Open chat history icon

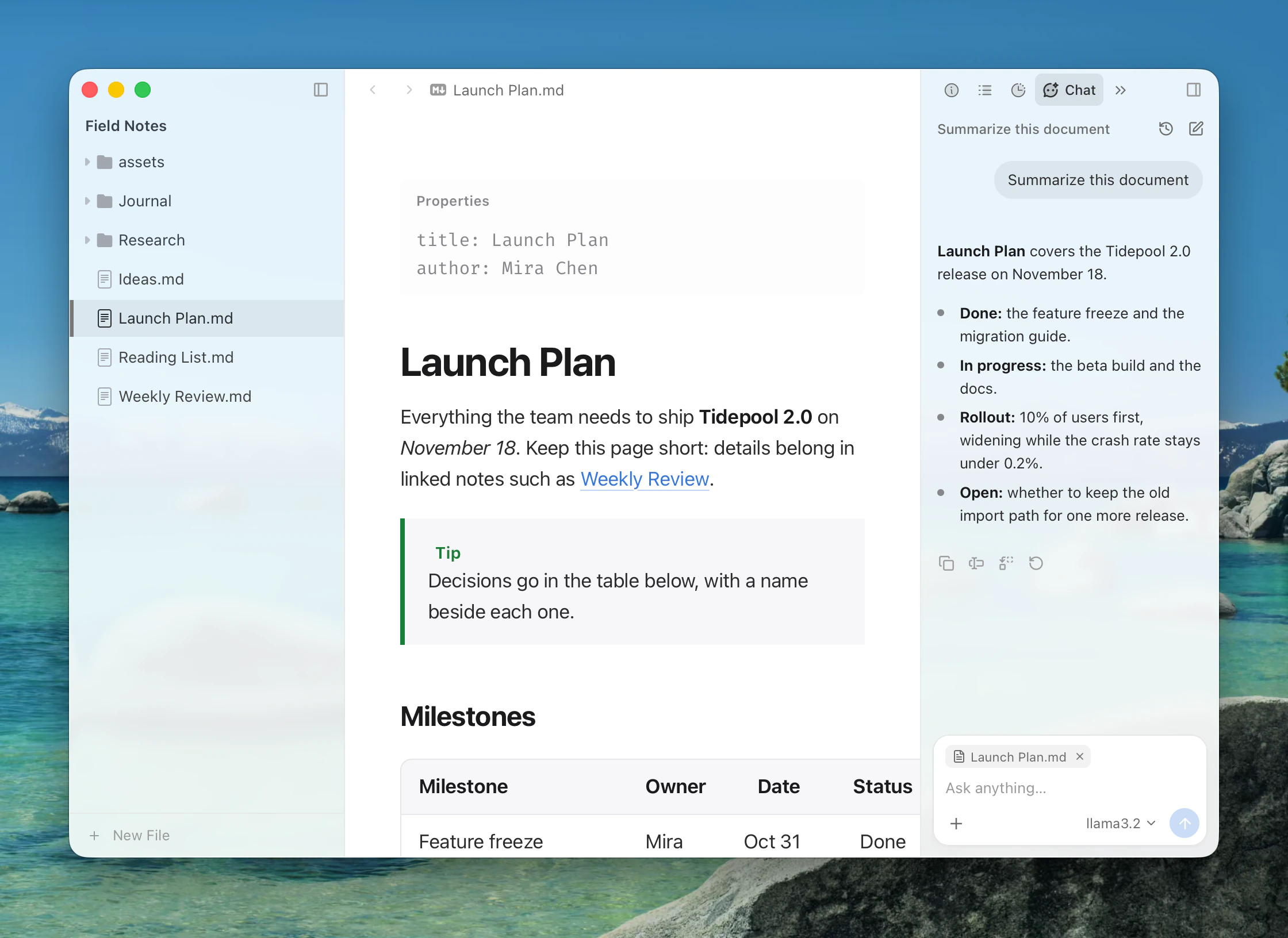coord(1166,129)
